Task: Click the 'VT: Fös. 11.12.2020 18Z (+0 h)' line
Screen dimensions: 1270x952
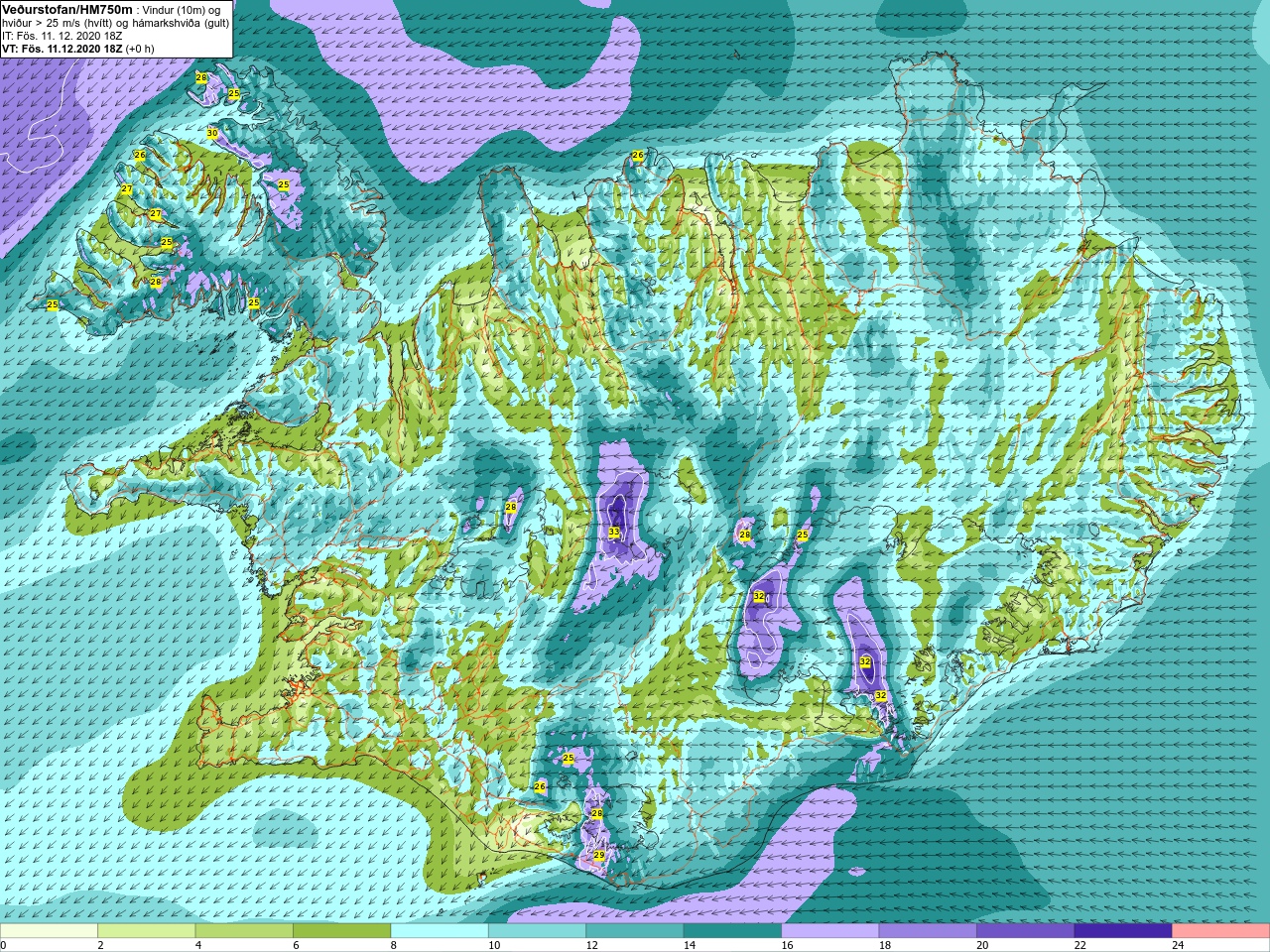Action: click(x=78, y=48)
